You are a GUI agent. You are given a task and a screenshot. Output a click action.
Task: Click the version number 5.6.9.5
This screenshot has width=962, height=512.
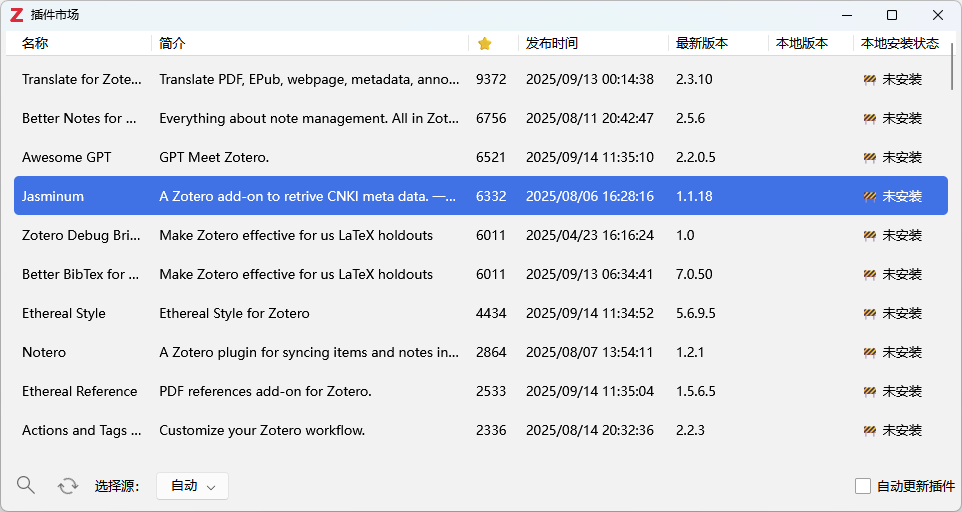pos(696,313)
